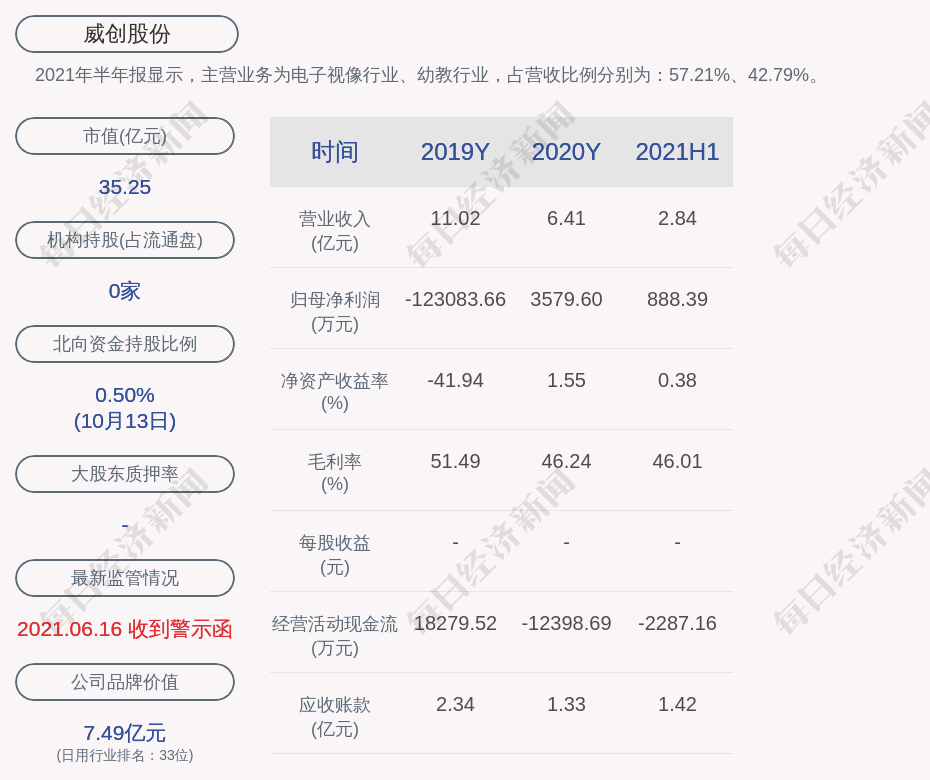This screenshot has width=930, height=780.
Task: Click the 归母净利润 value -123083.66
Action: [x=455, y=299]
